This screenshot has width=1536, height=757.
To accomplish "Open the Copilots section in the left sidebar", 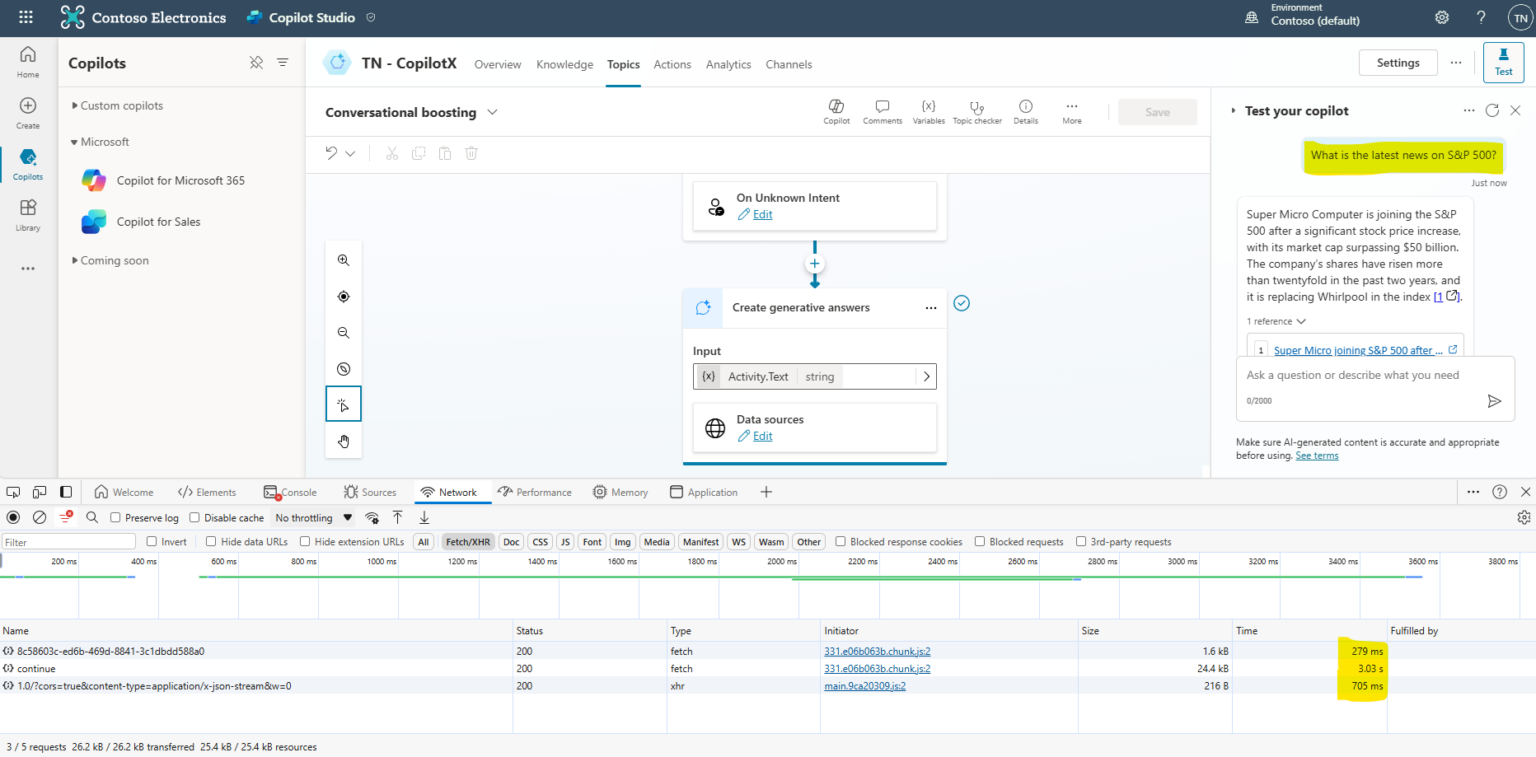I will pyautogui.click(x=27, y=160).
